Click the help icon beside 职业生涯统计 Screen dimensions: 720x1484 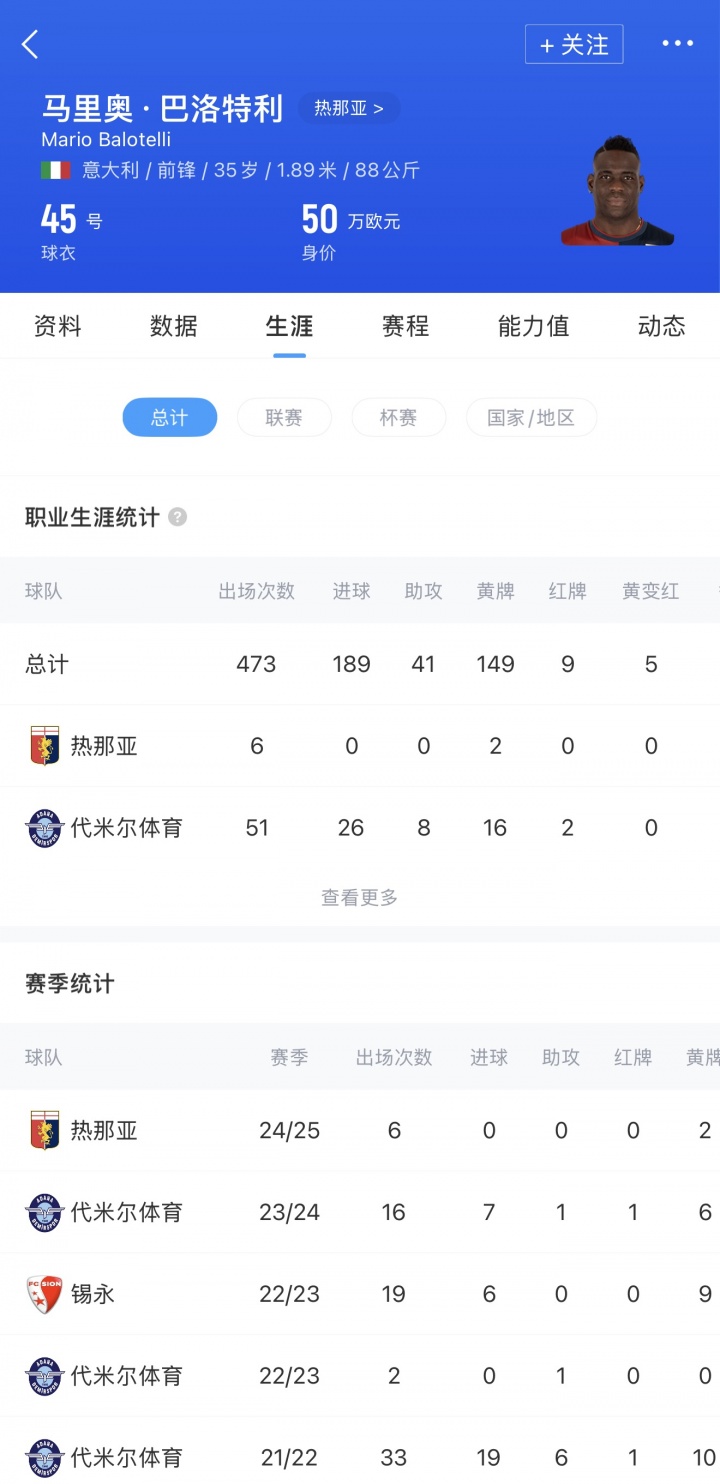[x=177, y=517]
